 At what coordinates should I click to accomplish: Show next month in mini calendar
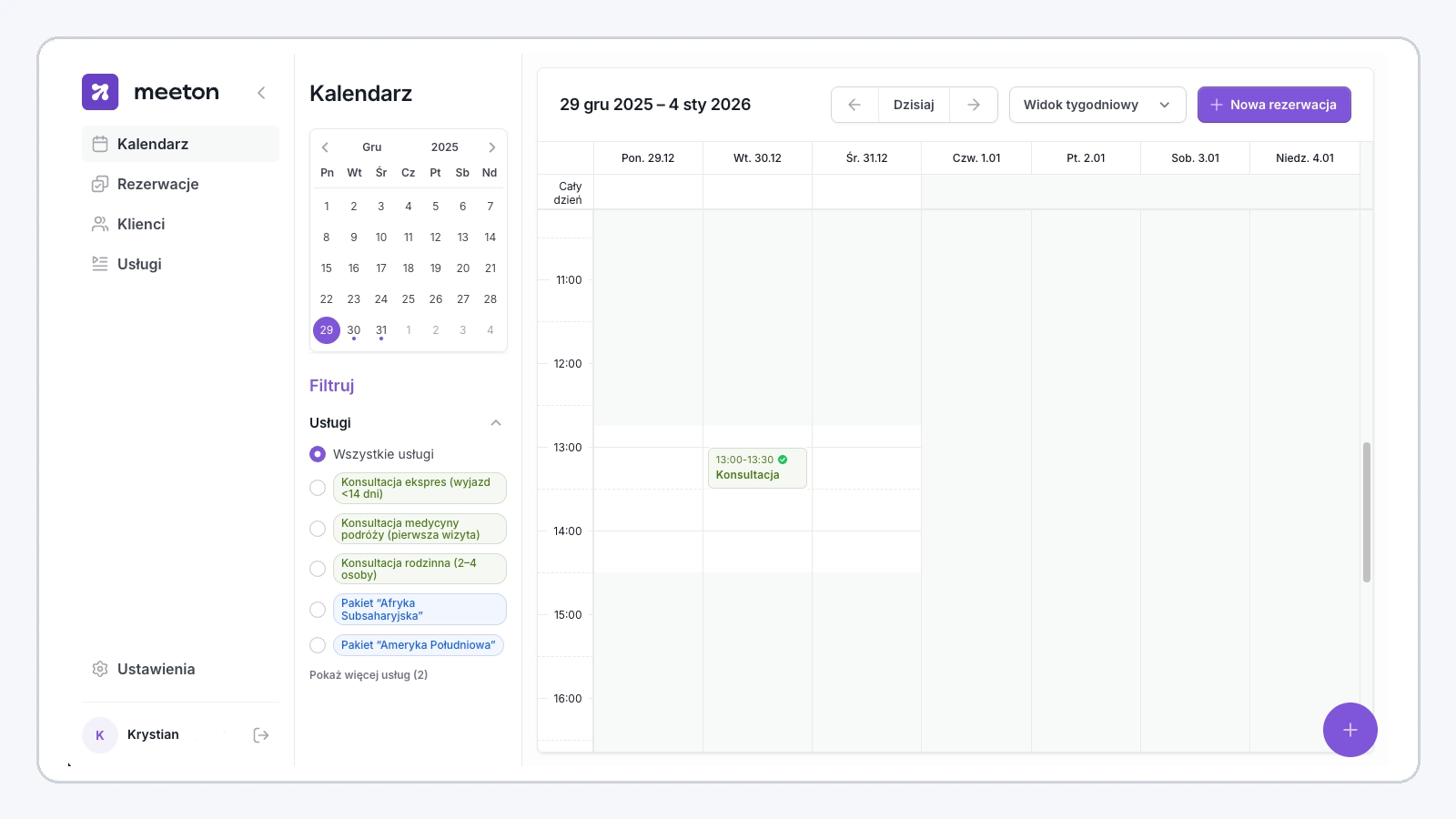click(x=491, y=147)
